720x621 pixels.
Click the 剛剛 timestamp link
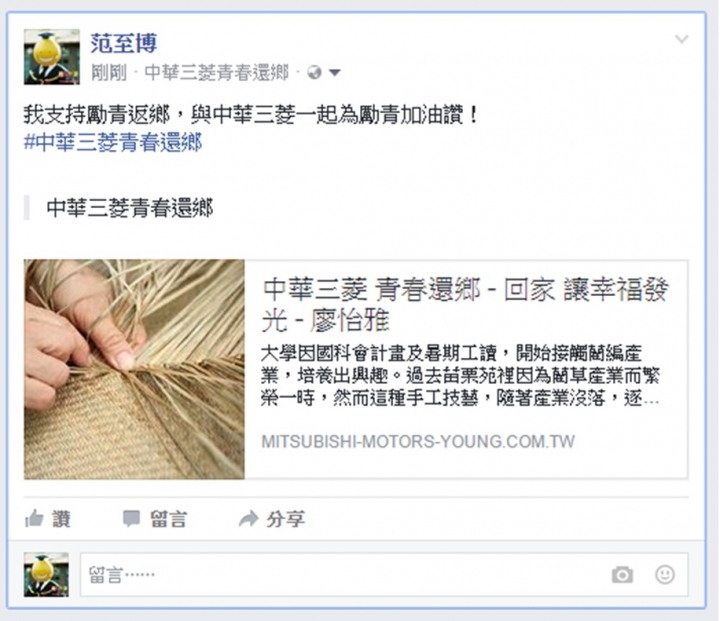coord(108,72)
